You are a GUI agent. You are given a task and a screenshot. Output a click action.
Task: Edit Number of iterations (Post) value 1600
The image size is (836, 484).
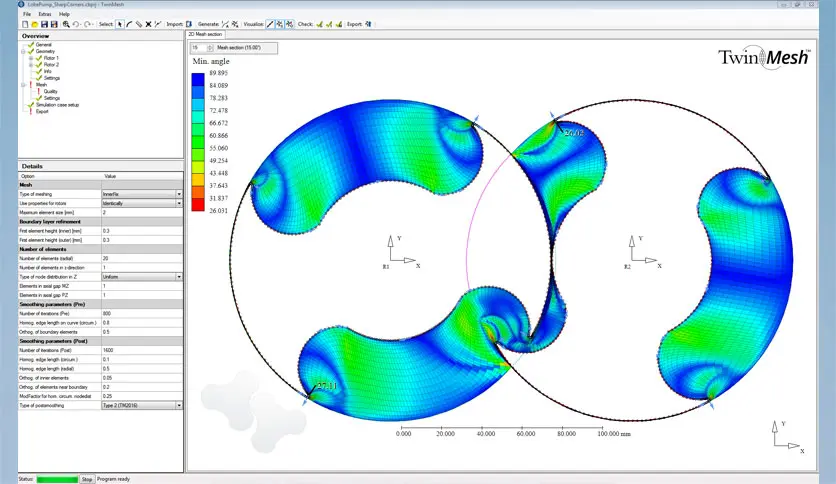pyautogui.click(x=142, y=350)
